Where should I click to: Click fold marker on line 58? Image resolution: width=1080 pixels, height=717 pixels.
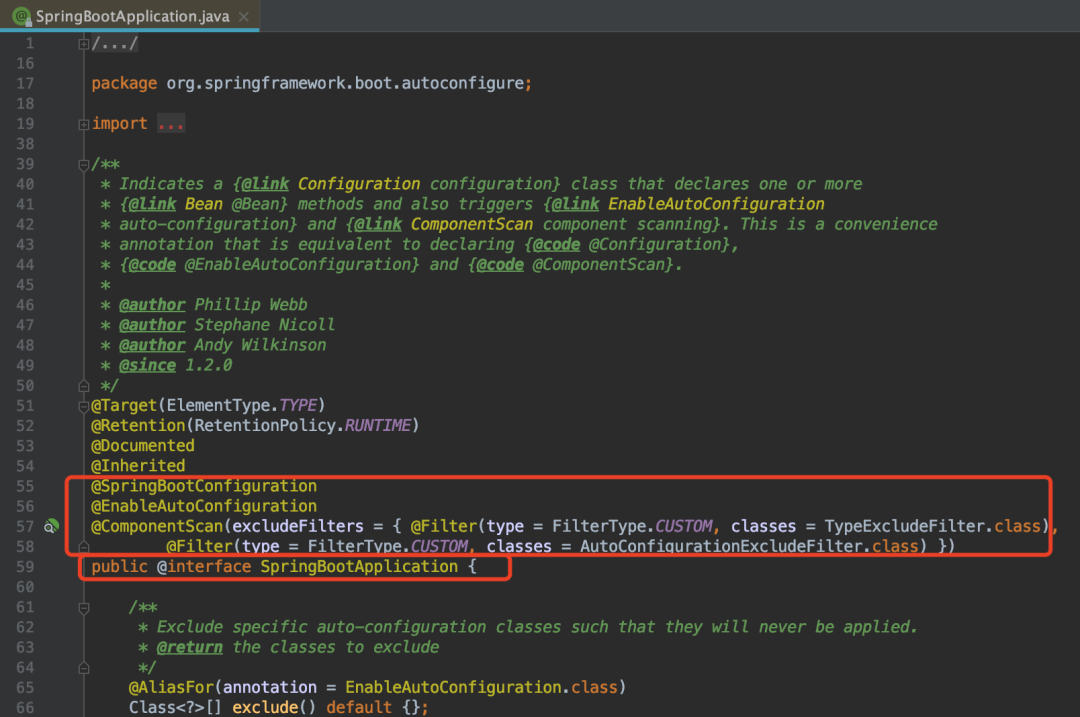coord(83,547)
